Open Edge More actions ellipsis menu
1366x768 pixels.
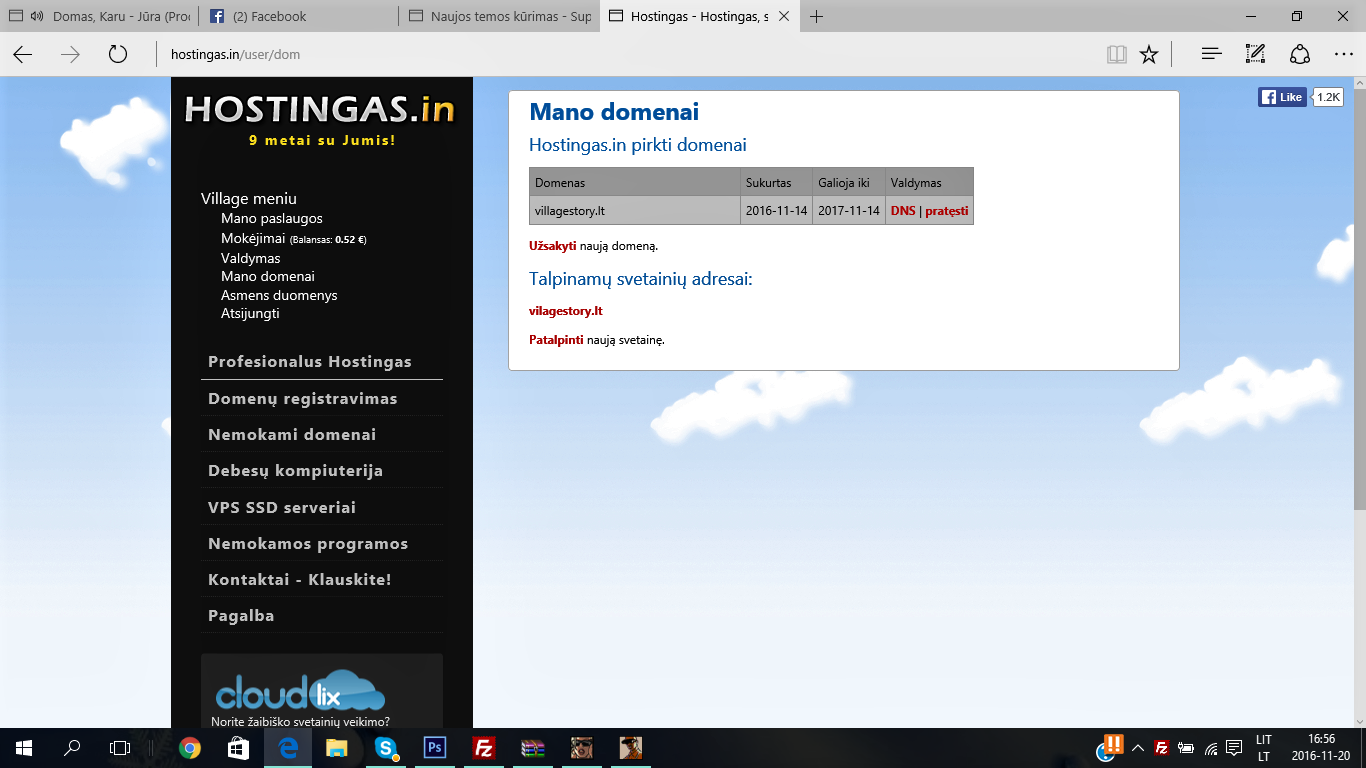tap(1344, 54)
